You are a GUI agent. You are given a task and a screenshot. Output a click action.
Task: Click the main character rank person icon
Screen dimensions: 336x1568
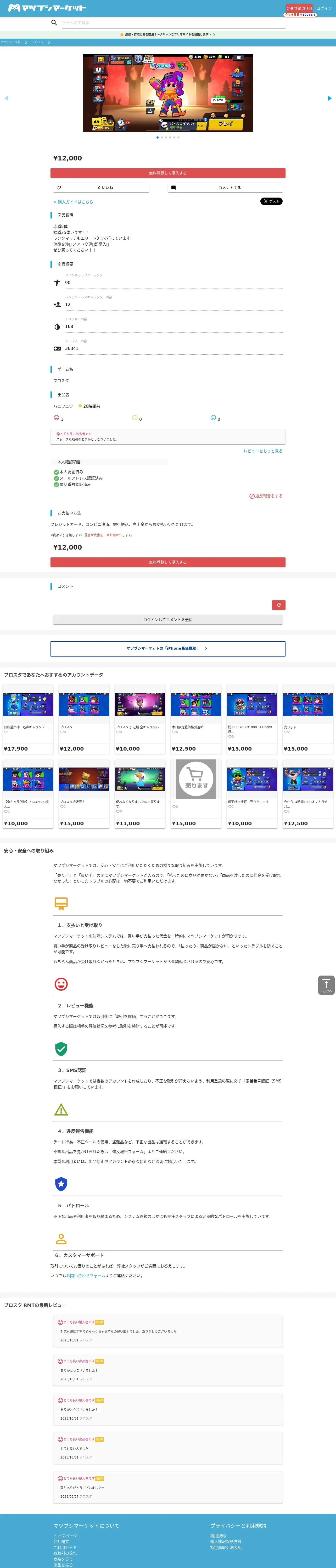click(57, 283)
